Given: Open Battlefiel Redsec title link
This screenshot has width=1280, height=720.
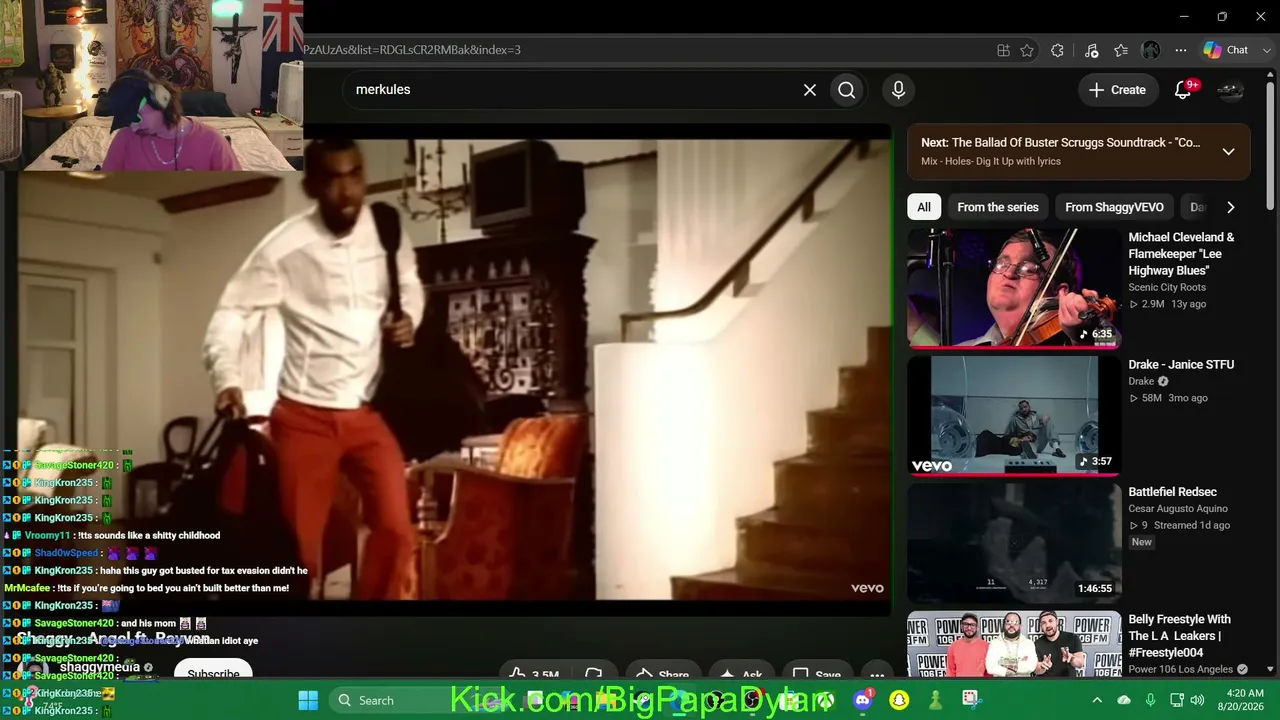Looking at the screenshot, I should coord(1172,492).
